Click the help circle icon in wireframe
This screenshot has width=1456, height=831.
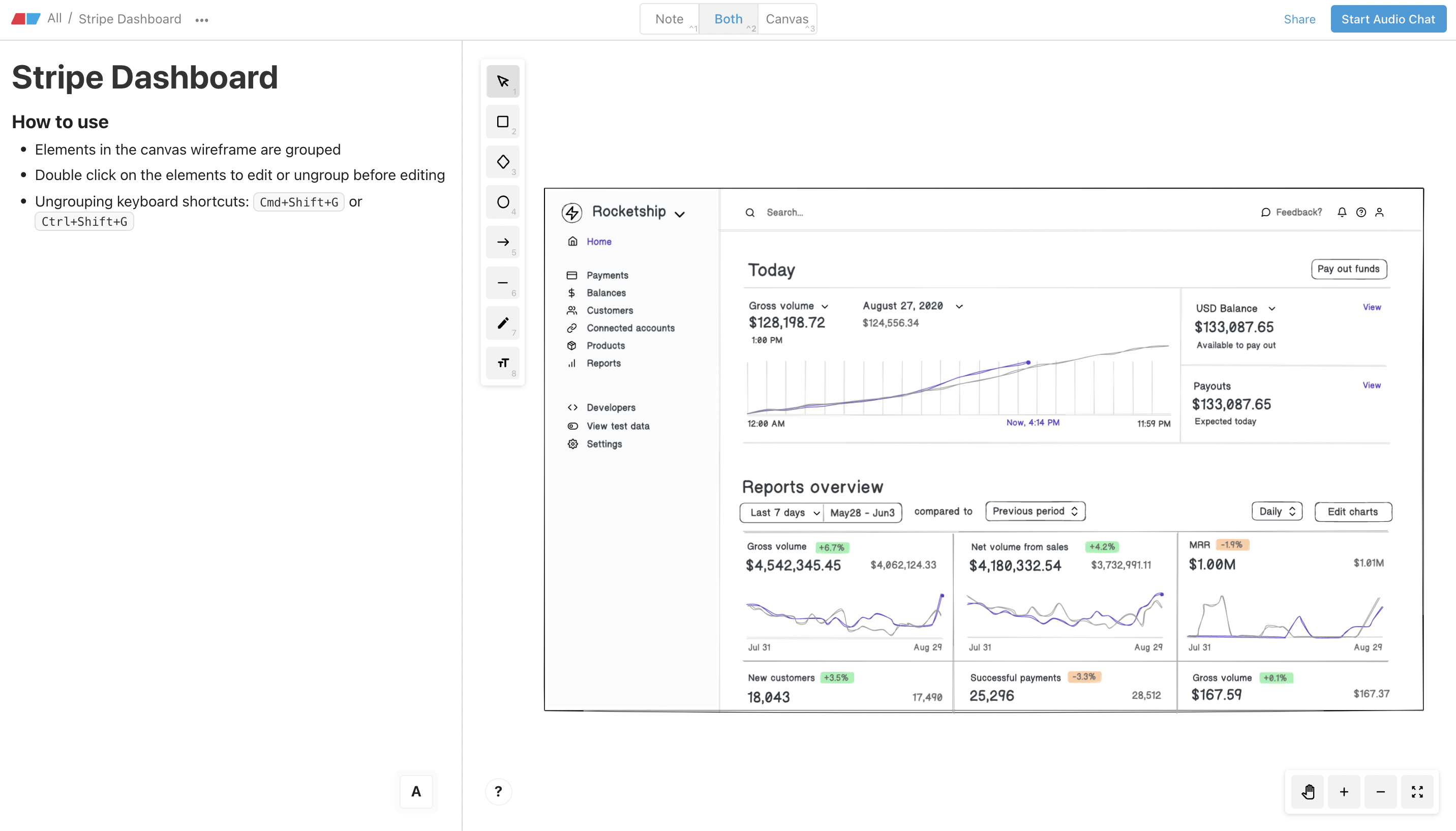[1361, 212]
